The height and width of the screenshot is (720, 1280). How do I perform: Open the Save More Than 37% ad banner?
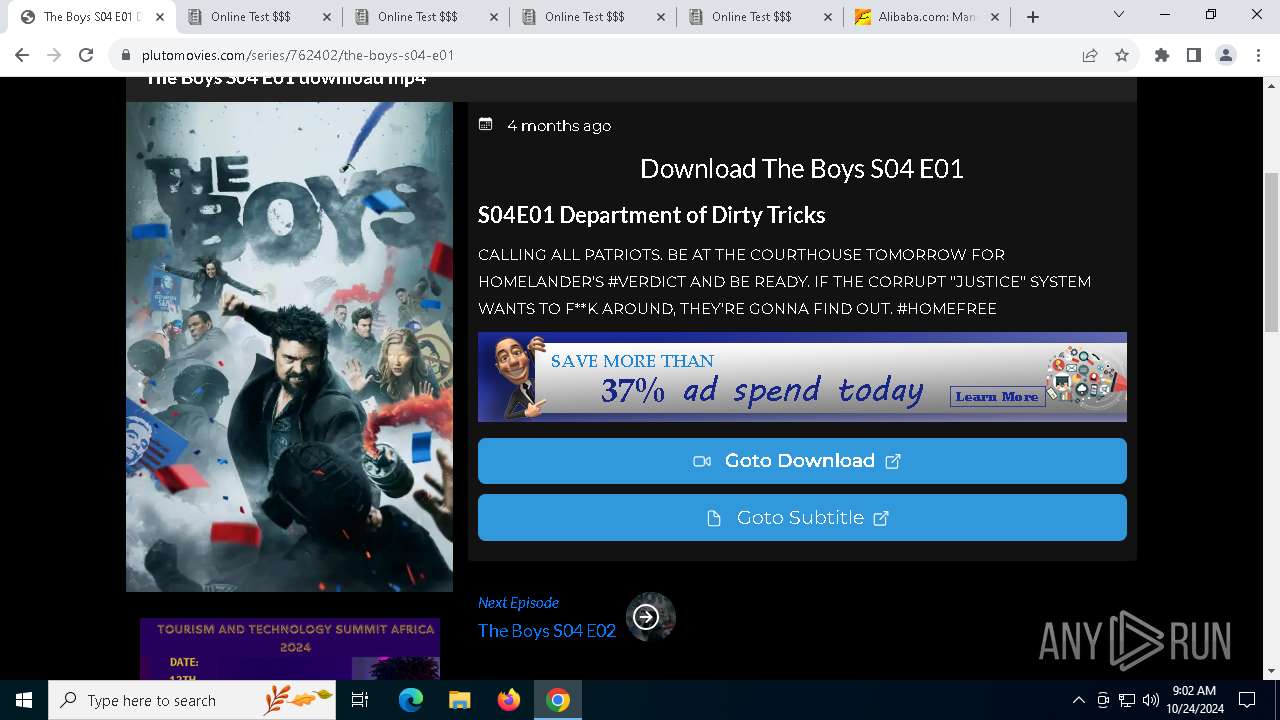(802, 377)
